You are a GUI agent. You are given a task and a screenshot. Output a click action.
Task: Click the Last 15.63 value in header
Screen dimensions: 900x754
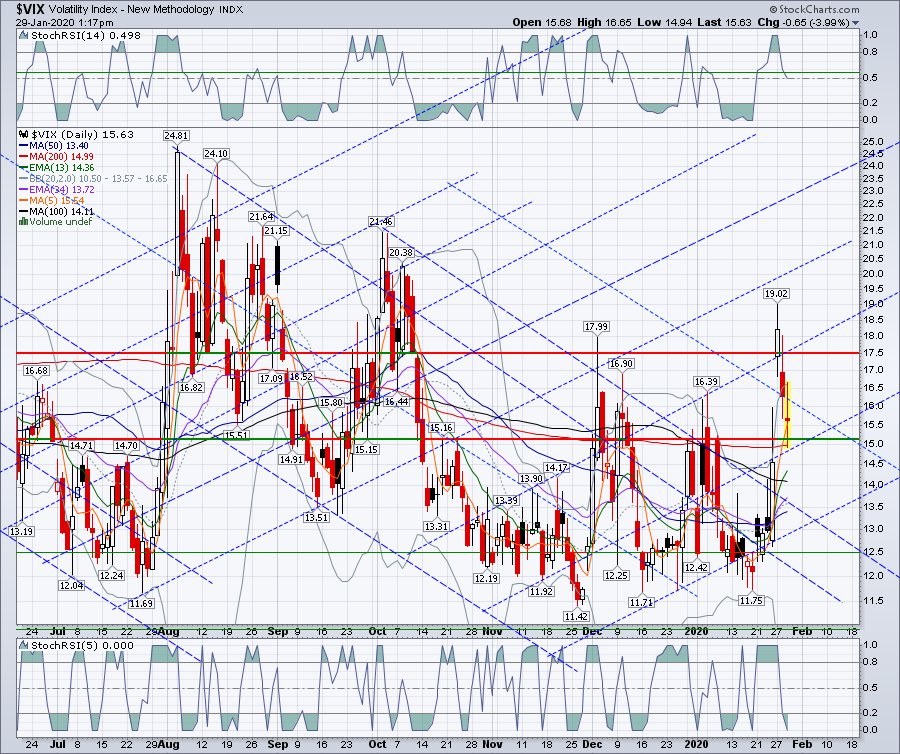(724, 22)
